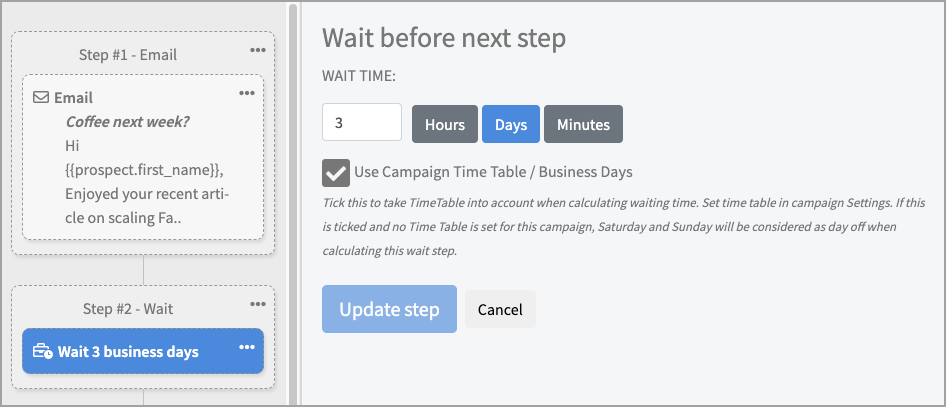Untick the Campaign Time Table checkbox

click(x=336, y=172)
